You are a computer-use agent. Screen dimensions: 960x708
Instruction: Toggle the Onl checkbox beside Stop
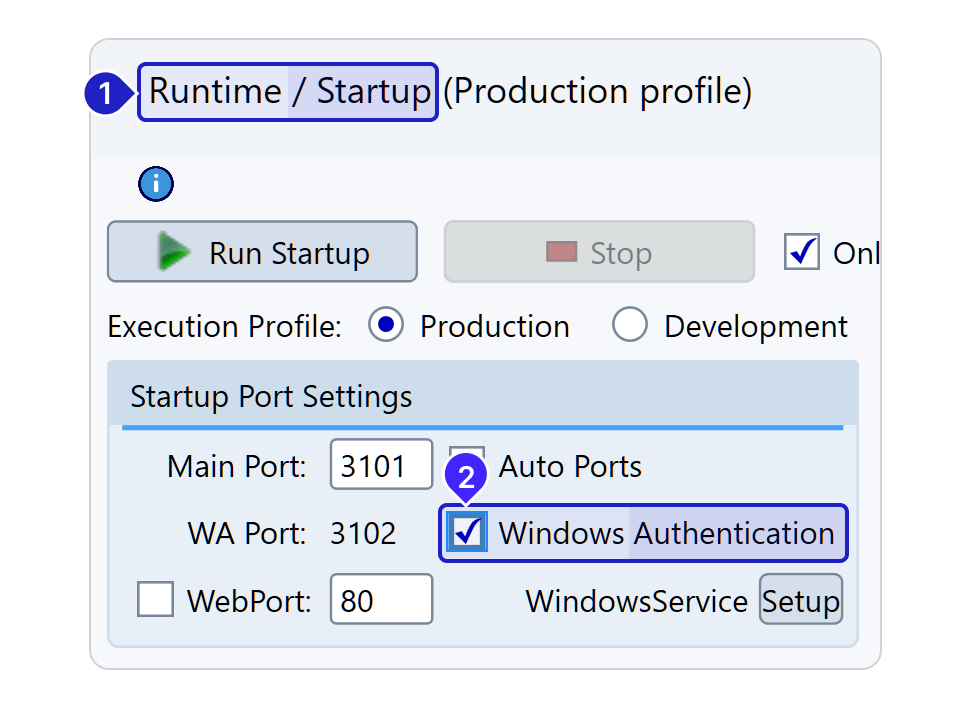coord(801,252)
